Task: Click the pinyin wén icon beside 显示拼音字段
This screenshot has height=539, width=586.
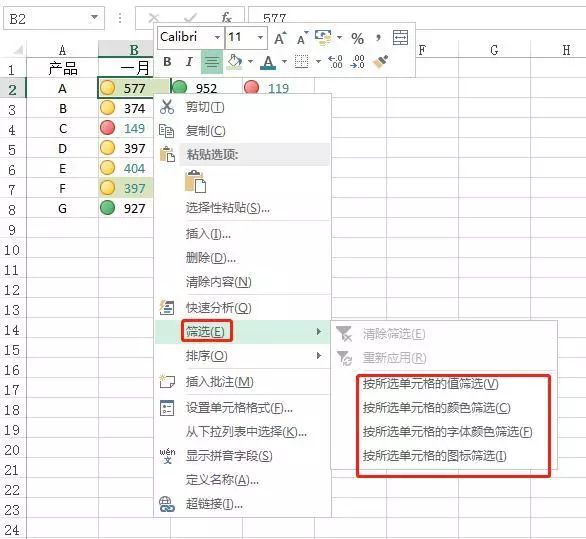Action: (167, 456)
